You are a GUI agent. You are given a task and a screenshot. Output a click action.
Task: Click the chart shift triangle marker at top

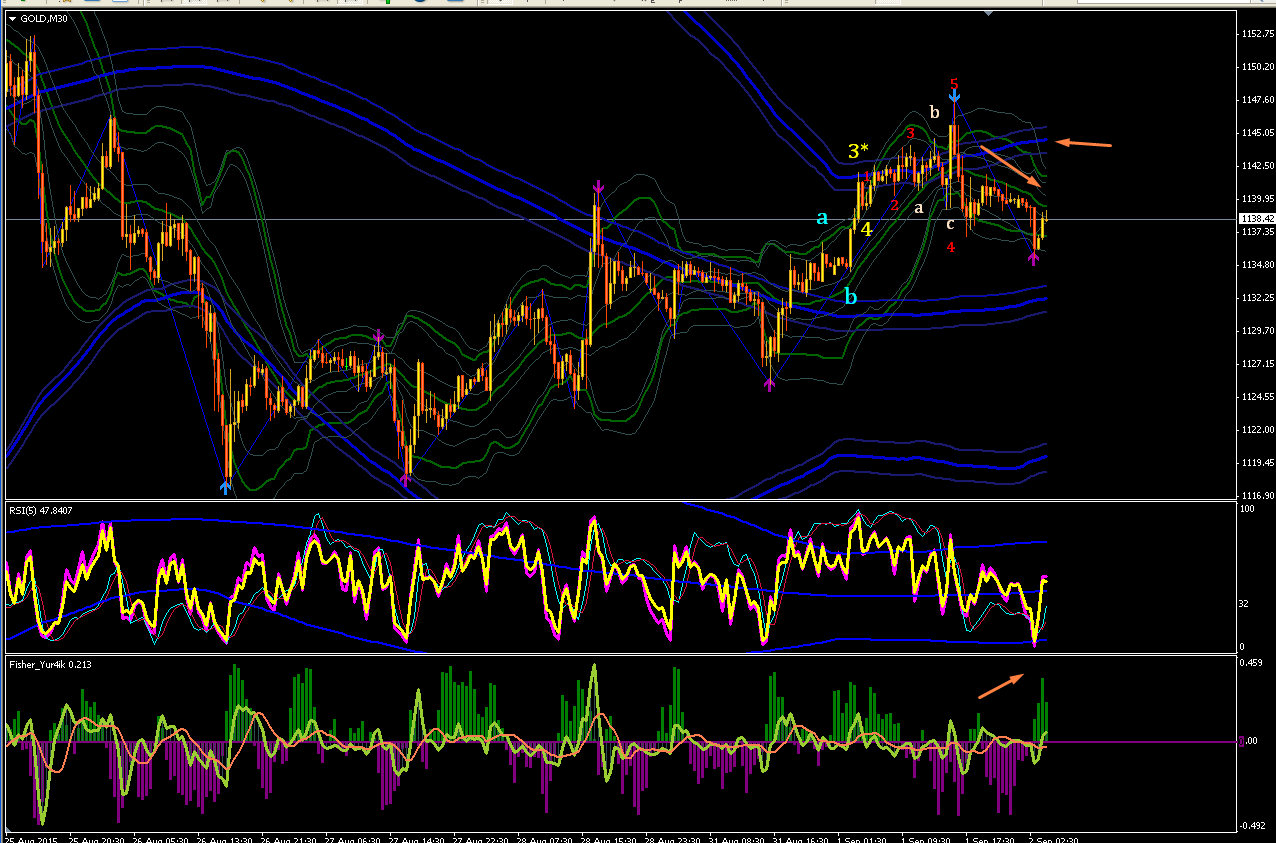[x=989, y=13]
